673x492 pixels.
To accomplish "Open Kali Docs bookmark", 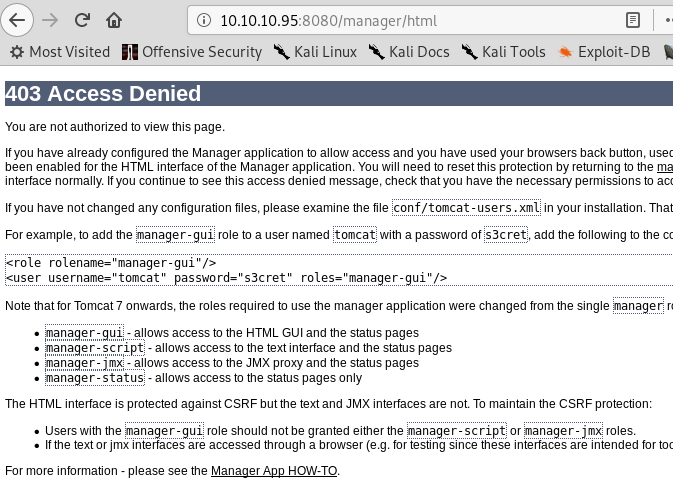I will tap(409, 52).
